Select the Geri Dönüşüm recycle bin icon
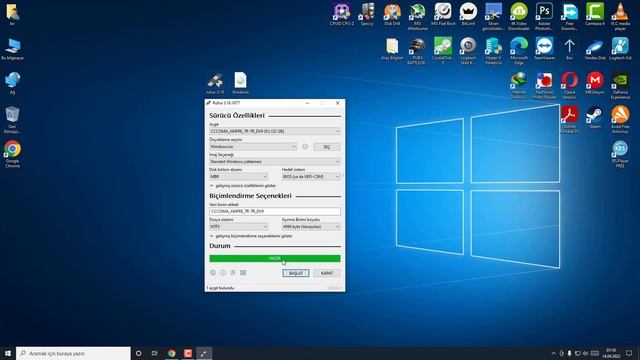Image resolution: width=640 pixels, height=360 pixels. (12, 120)
